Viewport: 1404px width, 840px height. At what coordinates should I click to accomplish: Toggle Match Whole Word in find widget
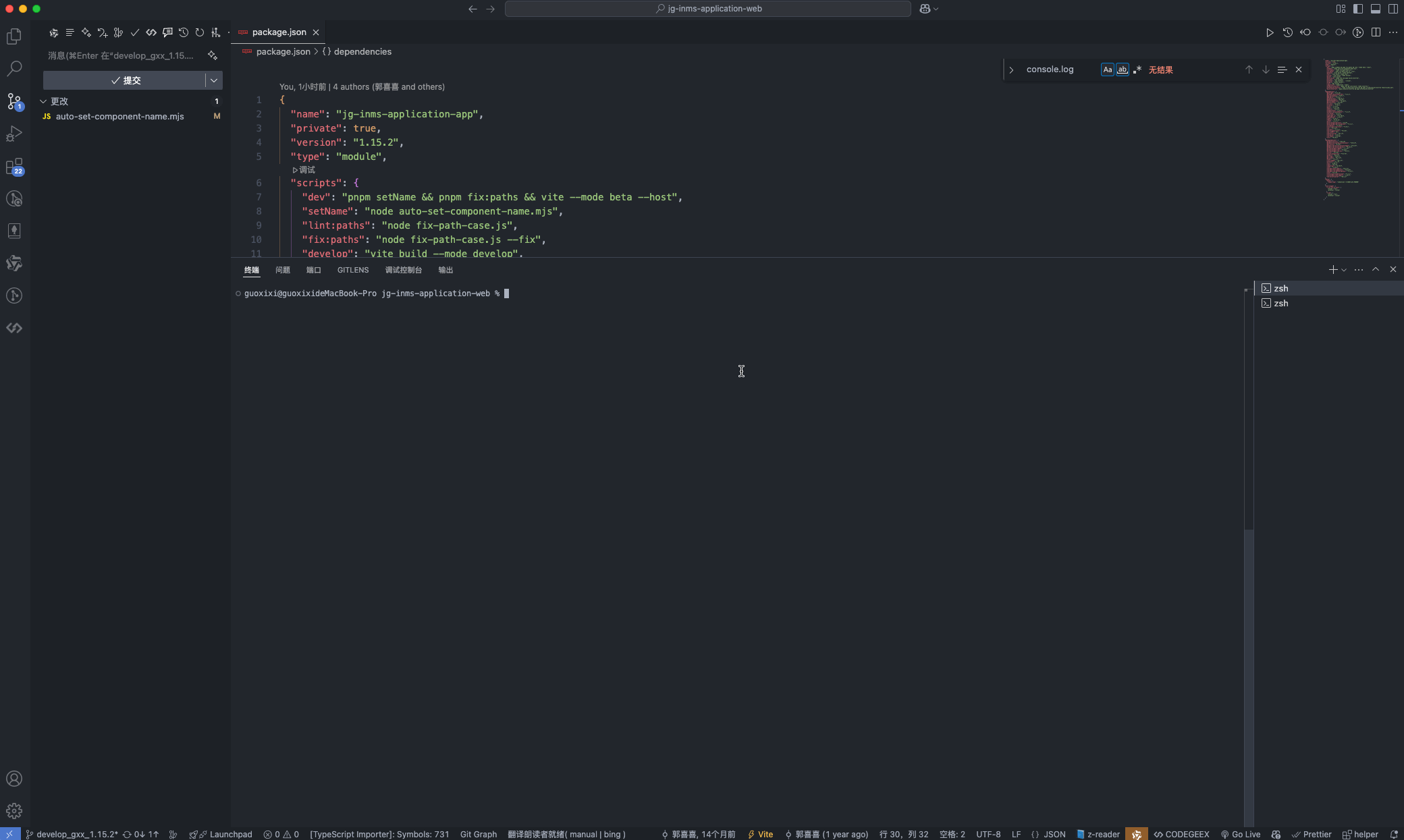coord(1122,69)
